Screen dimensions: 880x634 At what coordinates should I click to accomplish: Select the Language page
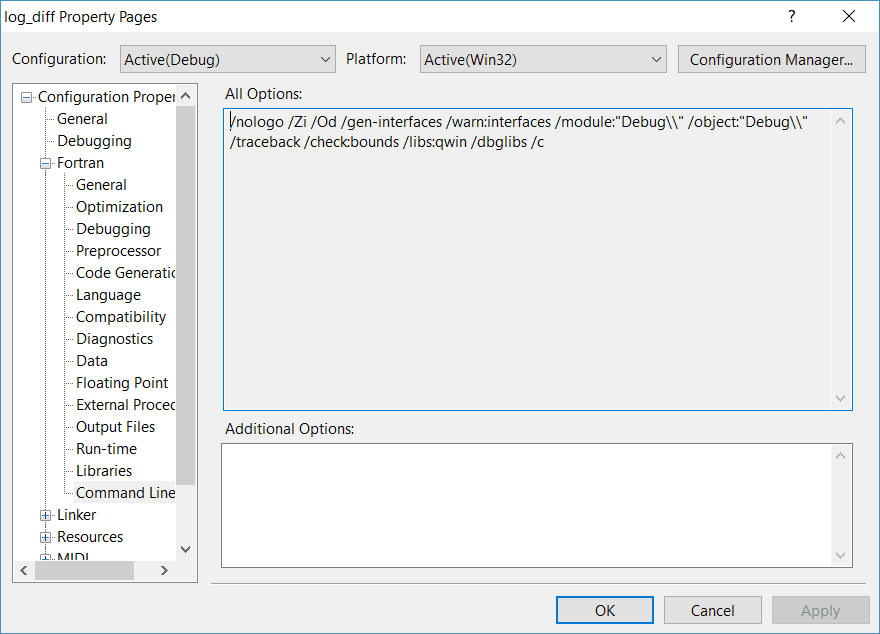[108, 295]
